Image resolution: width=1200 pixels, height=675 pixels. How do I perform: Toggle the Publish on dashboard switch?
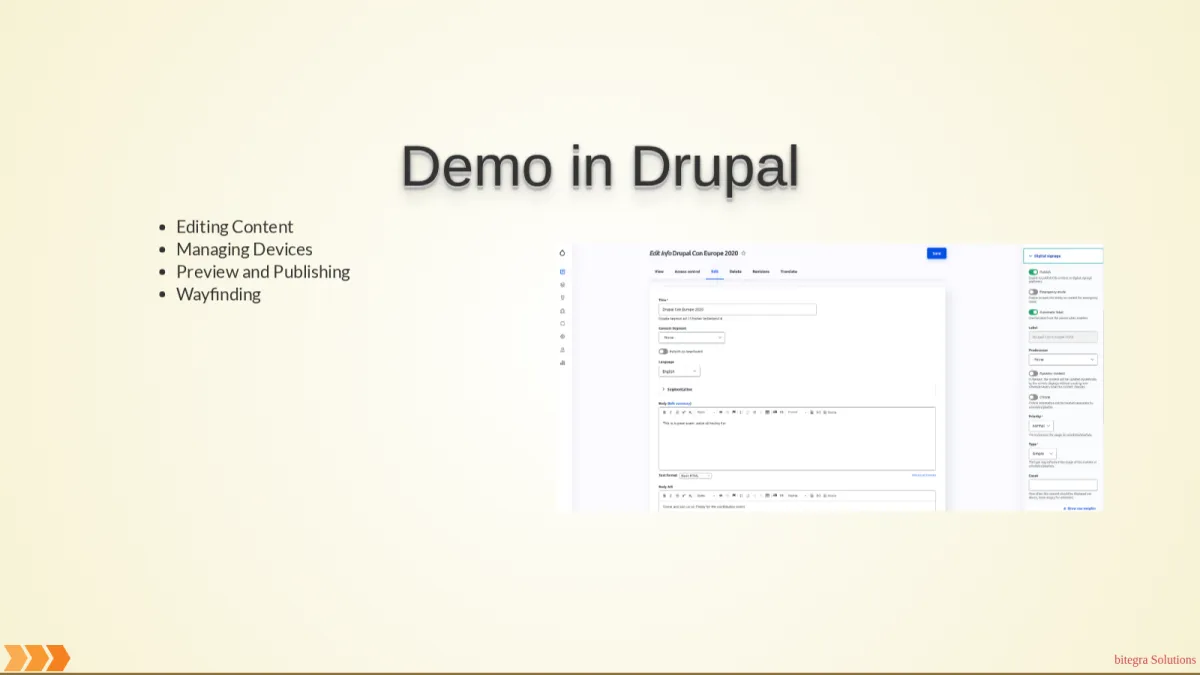[x=663, y=351]
